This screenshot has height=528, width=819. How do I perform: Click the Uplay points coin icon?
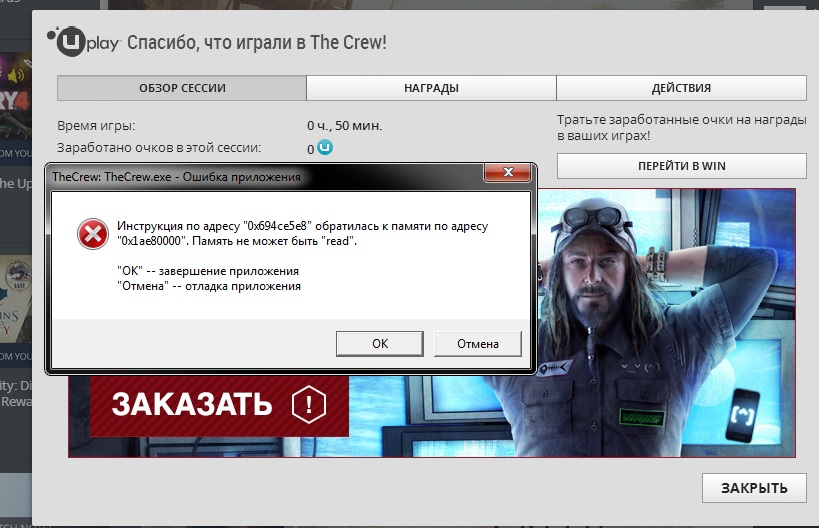(x=325, y=148)
